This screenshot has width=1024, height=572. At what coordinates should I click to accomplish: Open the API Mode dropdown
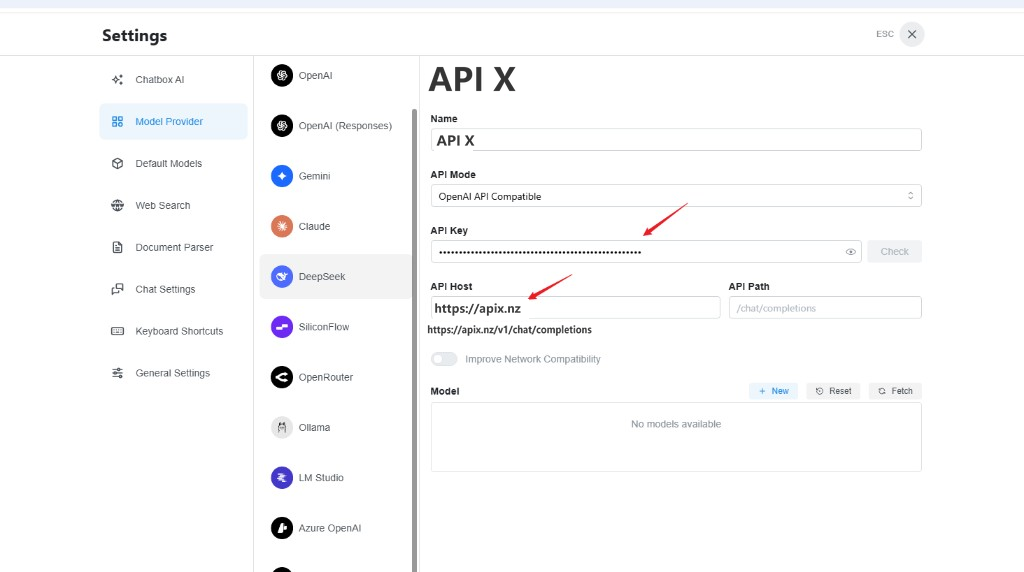pyautogui.click(x=676, y=196)
